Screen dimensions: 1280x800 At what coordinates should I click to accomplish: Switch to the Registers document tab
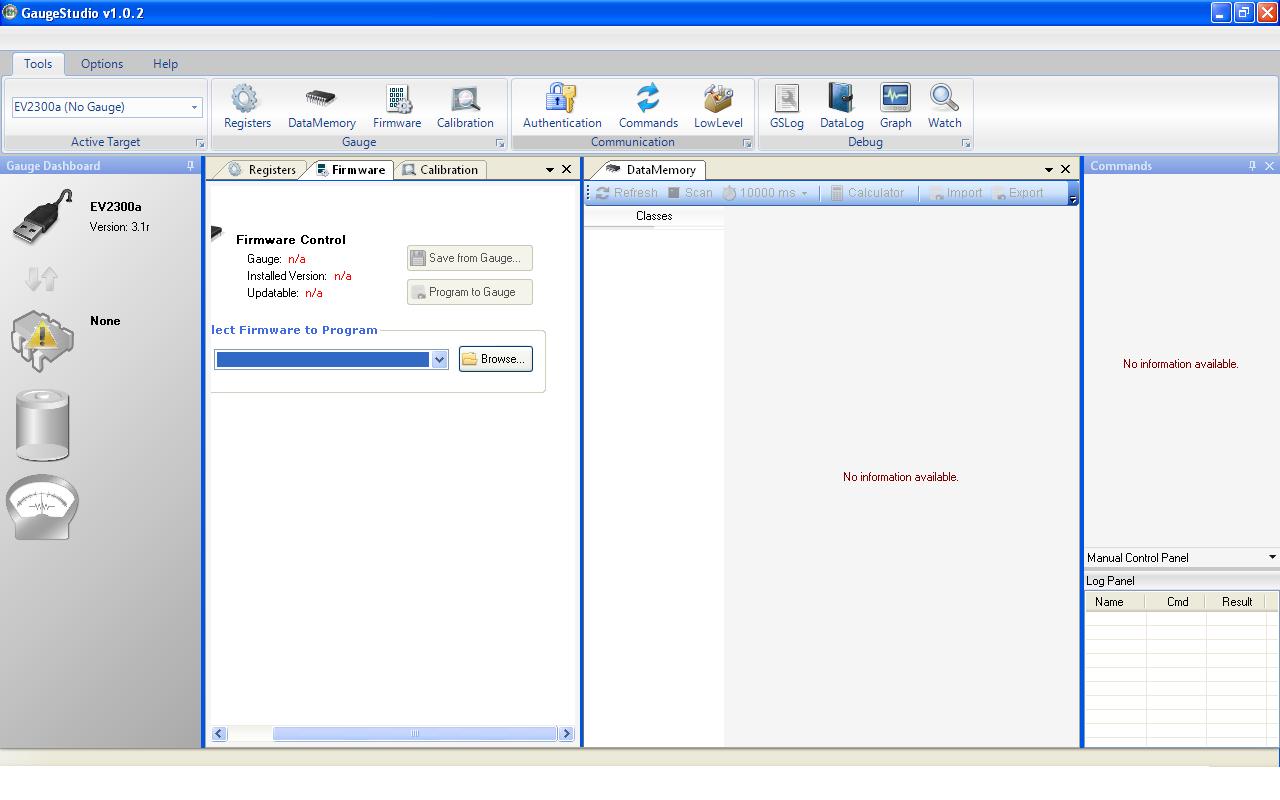[x=262, y=170]
